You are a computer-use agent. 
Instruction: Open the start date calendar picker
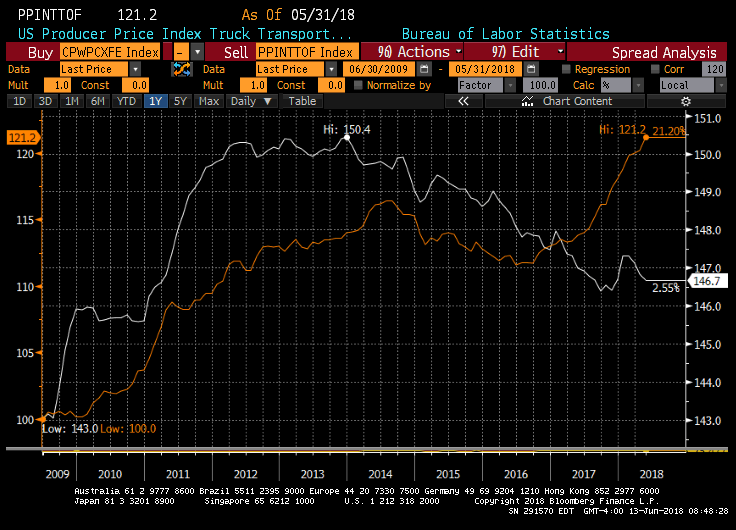click(x=424, y=69)
